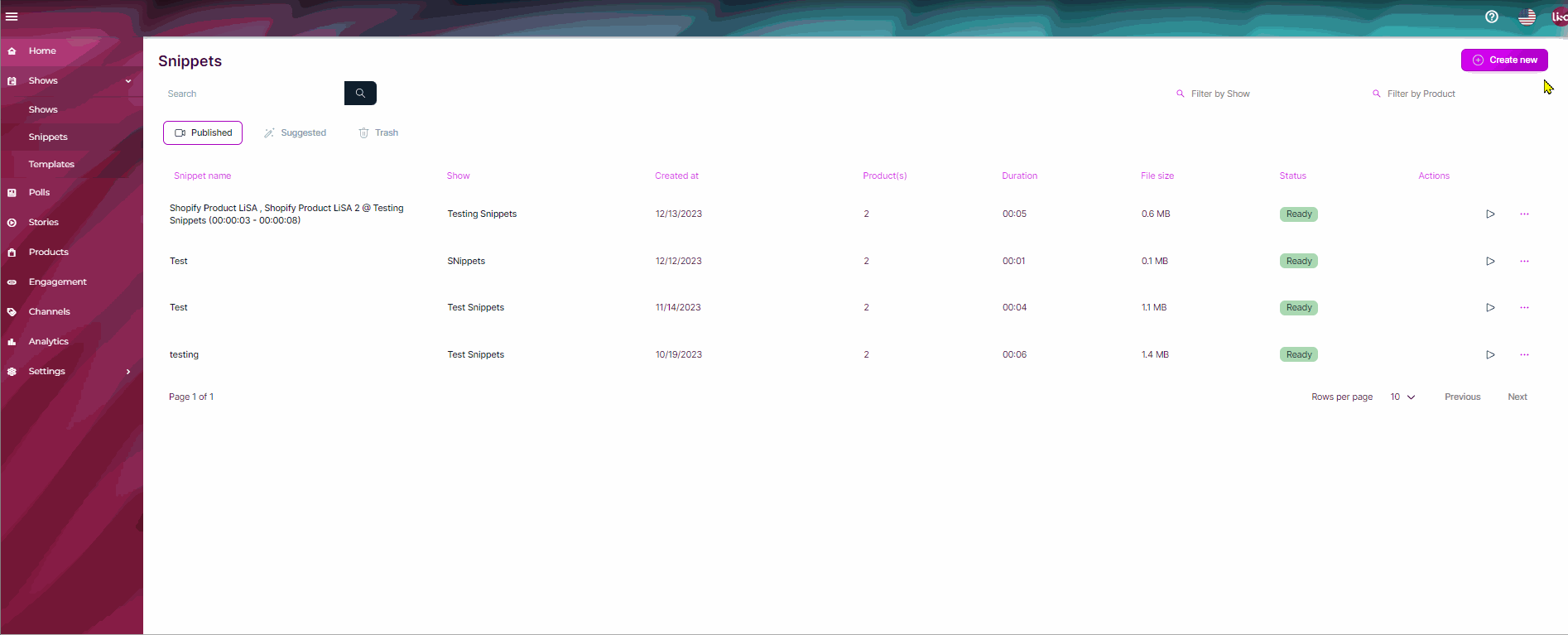Switch to the Suggested tab
Viewport: 1568px width, 635px height.
[x=296, y=133]
